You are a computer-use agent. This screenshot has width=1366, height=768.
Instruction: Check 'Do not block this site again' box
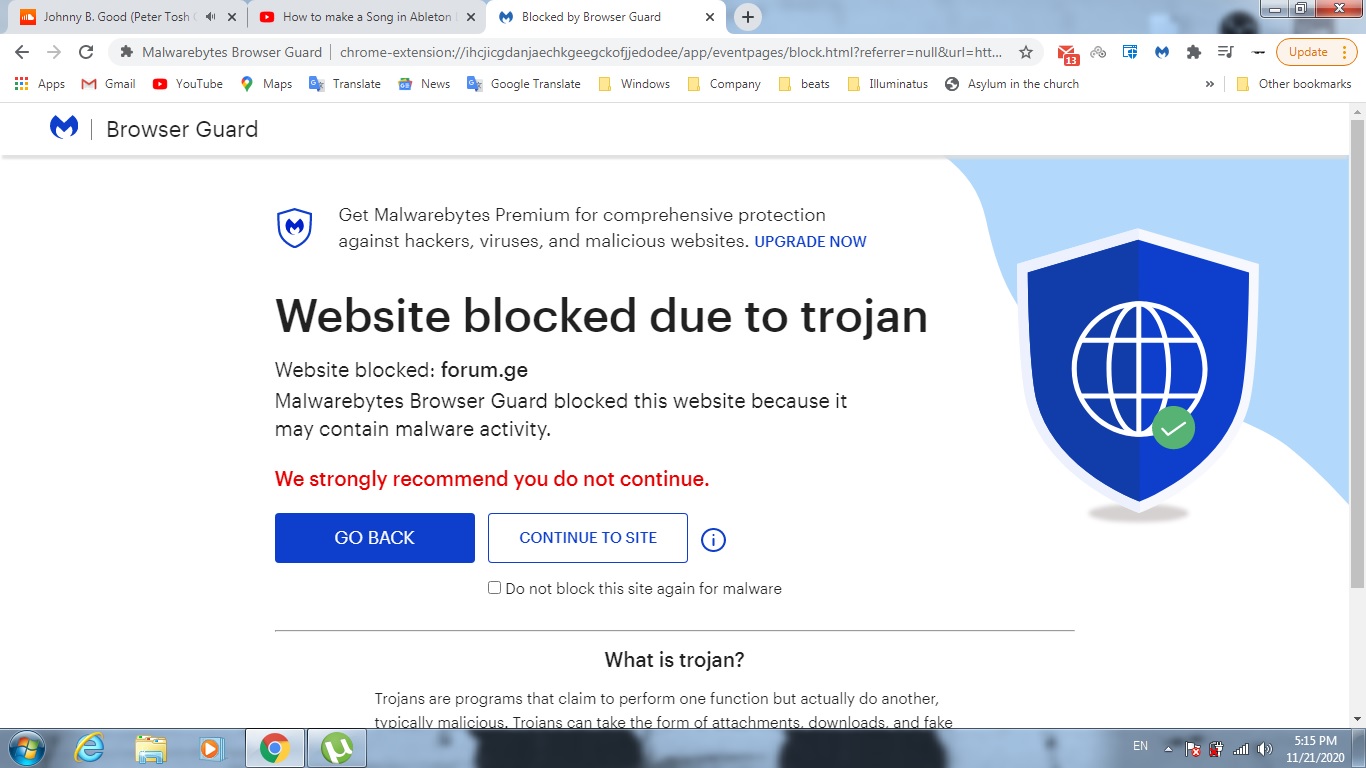click(494, 588)
